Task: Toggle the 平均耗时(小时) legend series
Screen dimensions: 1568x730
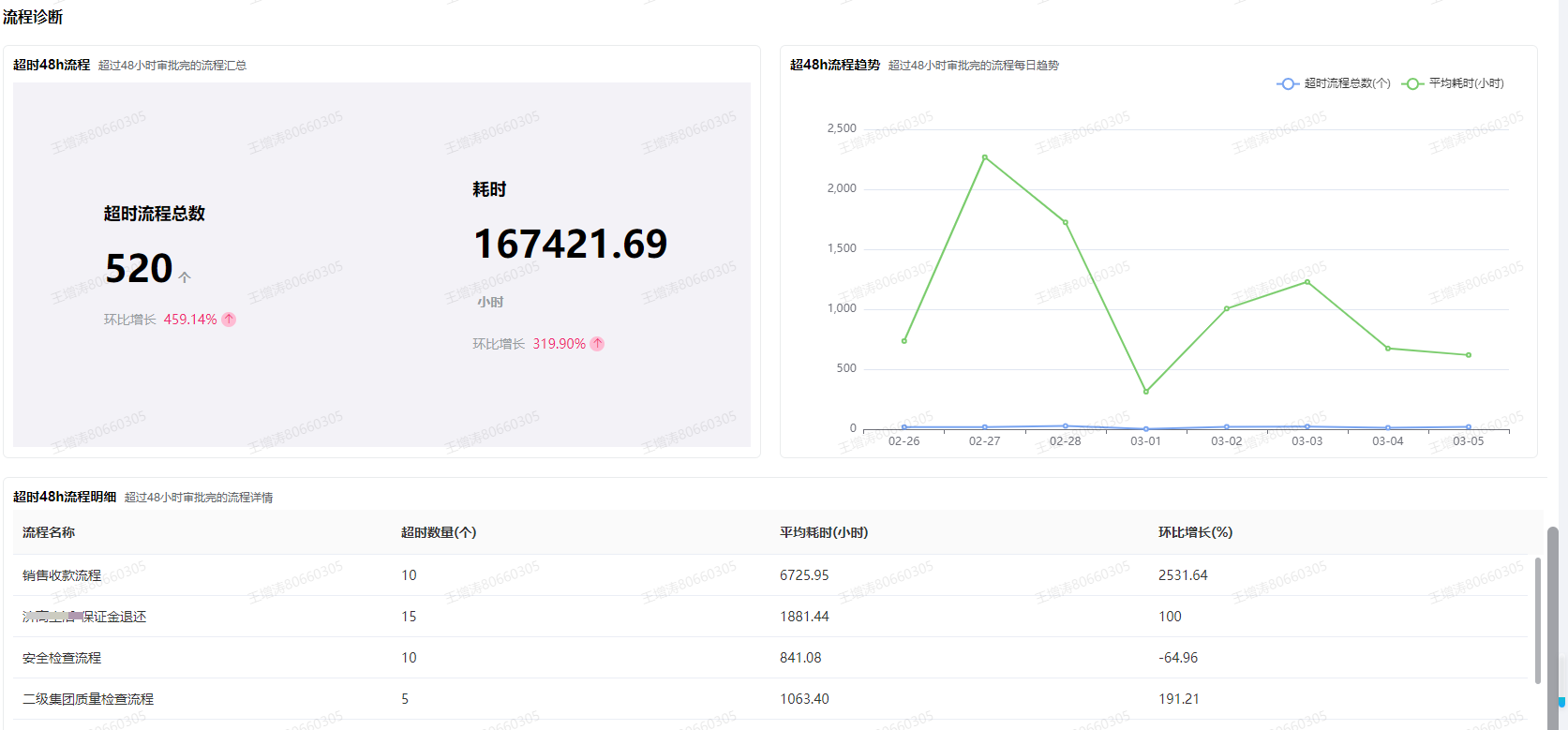Action: click(1466, 84)
